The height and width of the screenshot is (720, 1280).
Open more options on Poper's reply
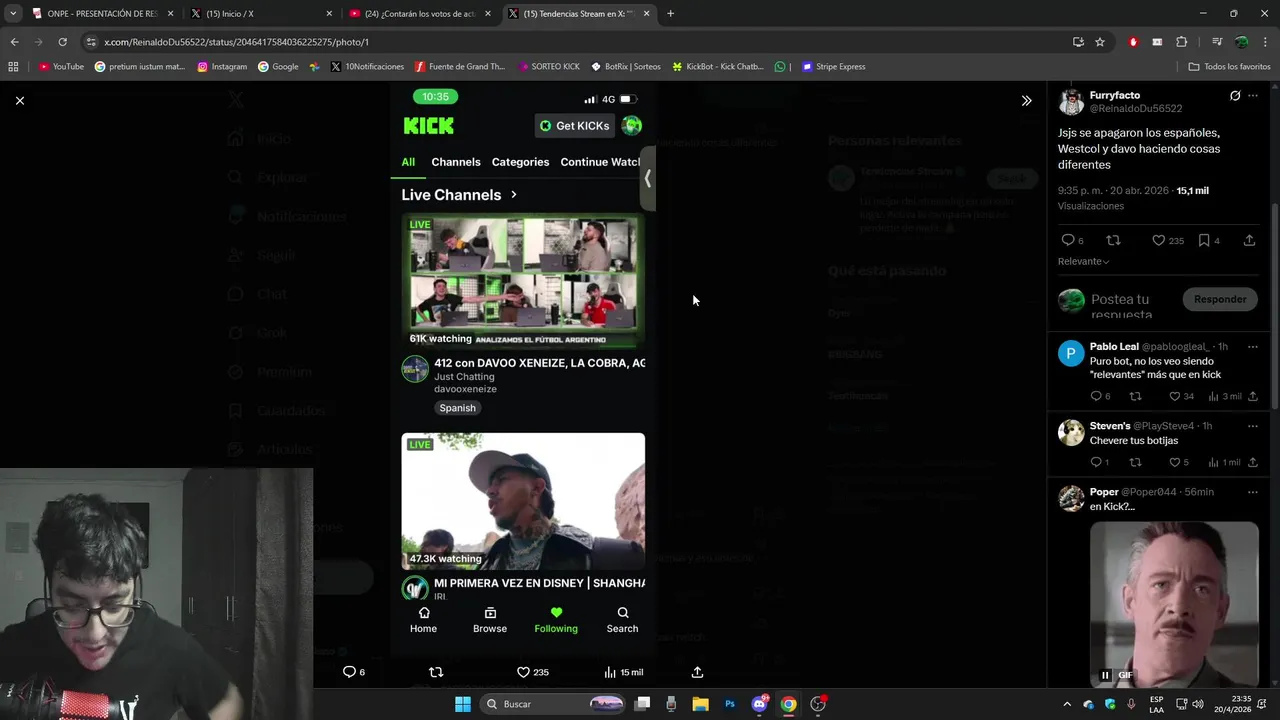[x=1252, y=492]
